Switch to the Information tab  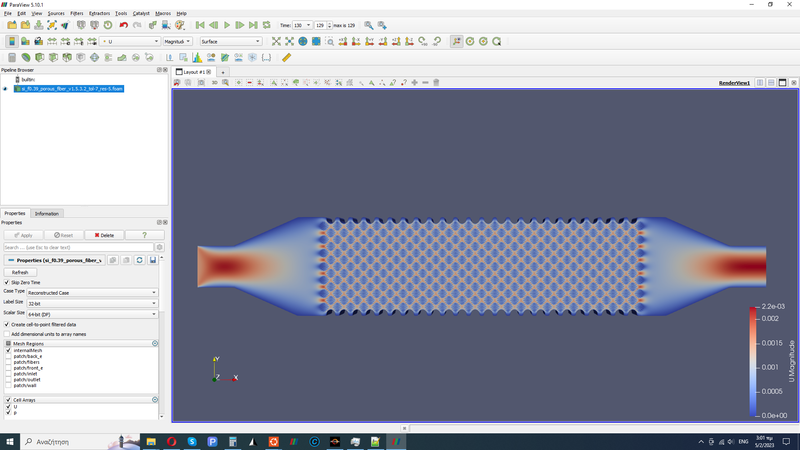point(47,213)
